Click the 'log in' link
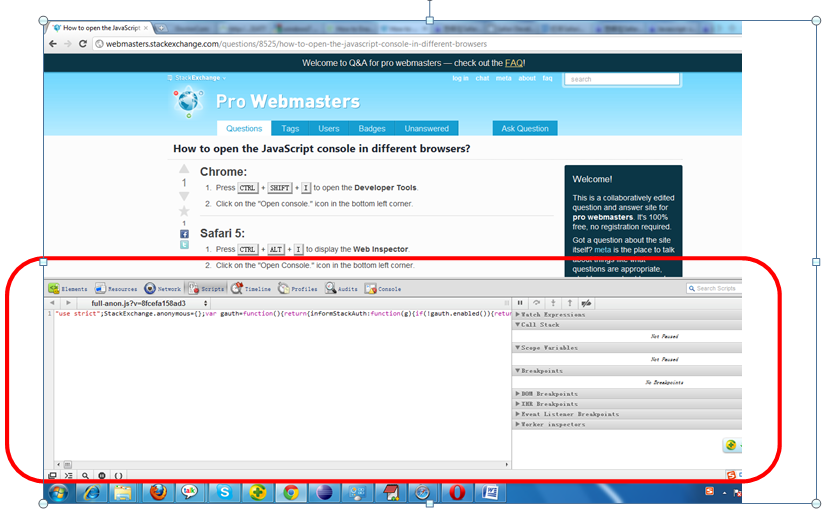Viewport: 840px width, 524px height. point(460,78)
